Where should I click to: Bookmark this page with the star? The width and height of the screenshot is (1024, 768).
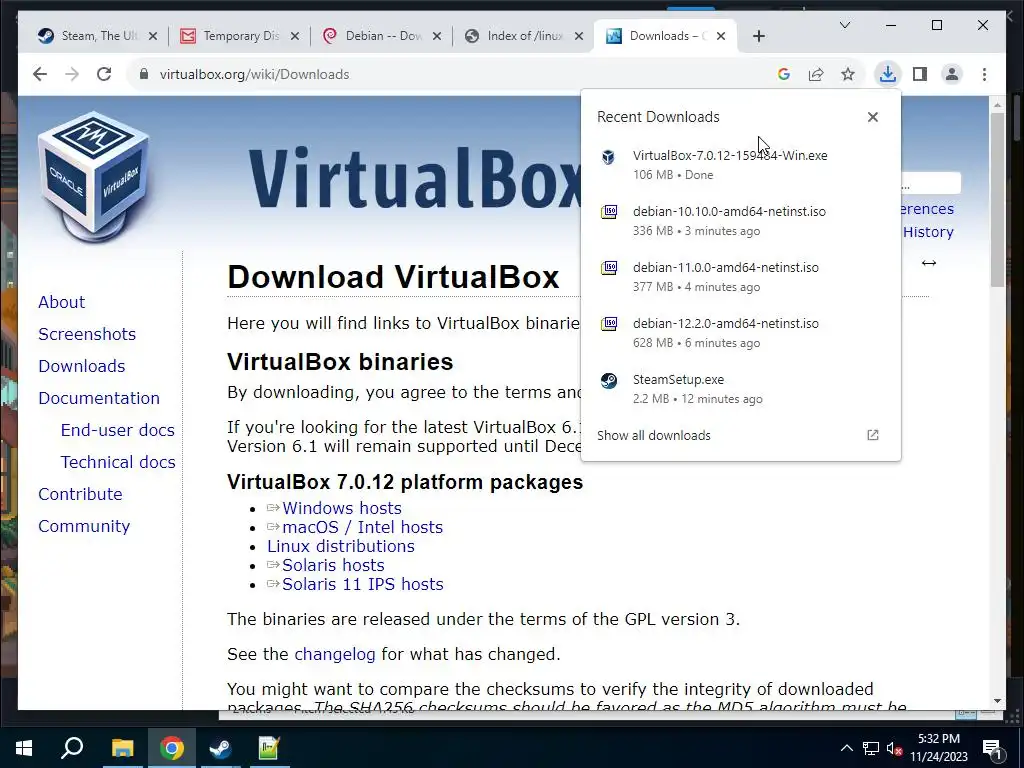click(x=848, y=74)
